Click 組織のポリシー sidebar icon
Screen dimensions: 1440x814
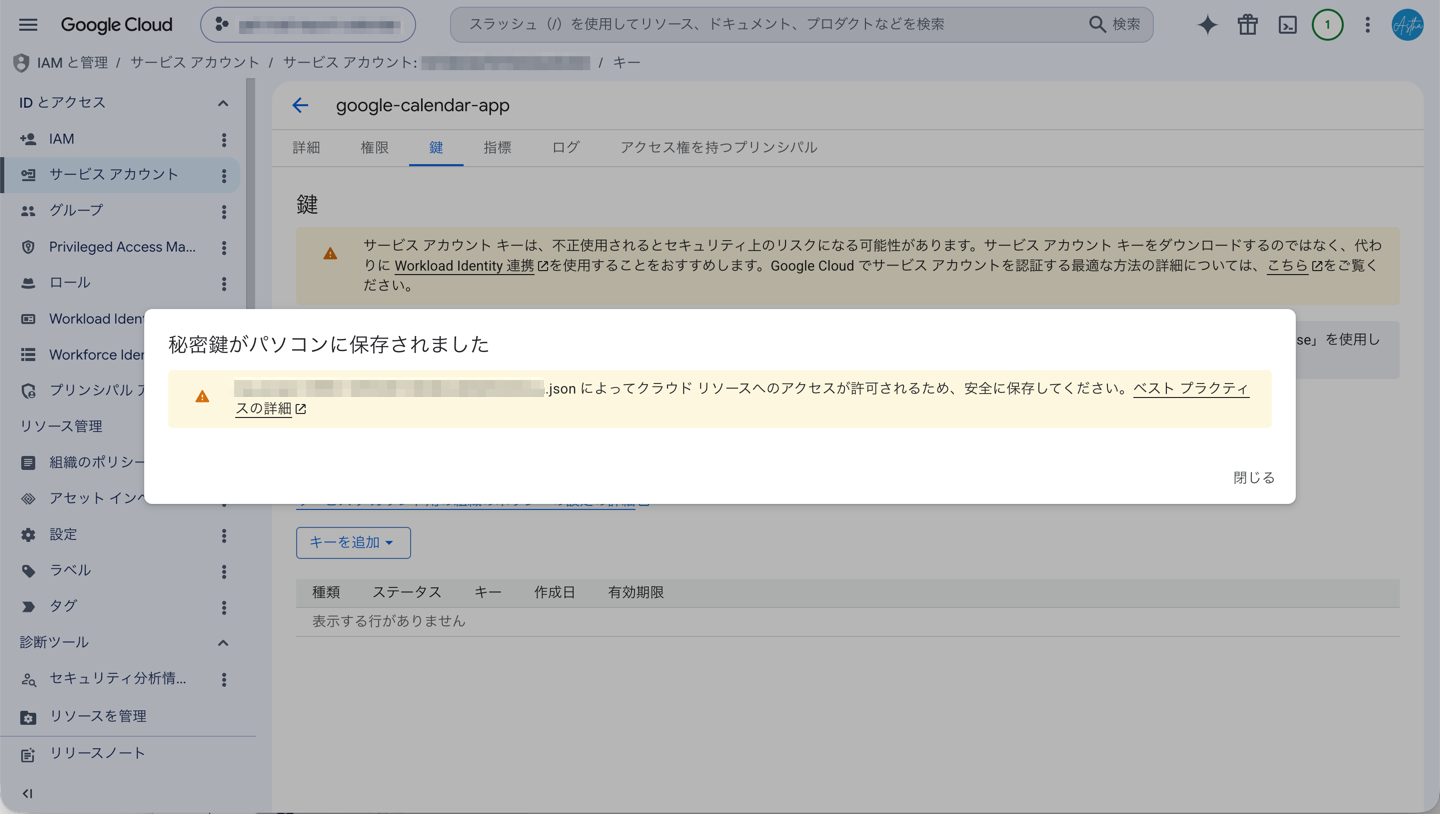[x=28, y=463]
